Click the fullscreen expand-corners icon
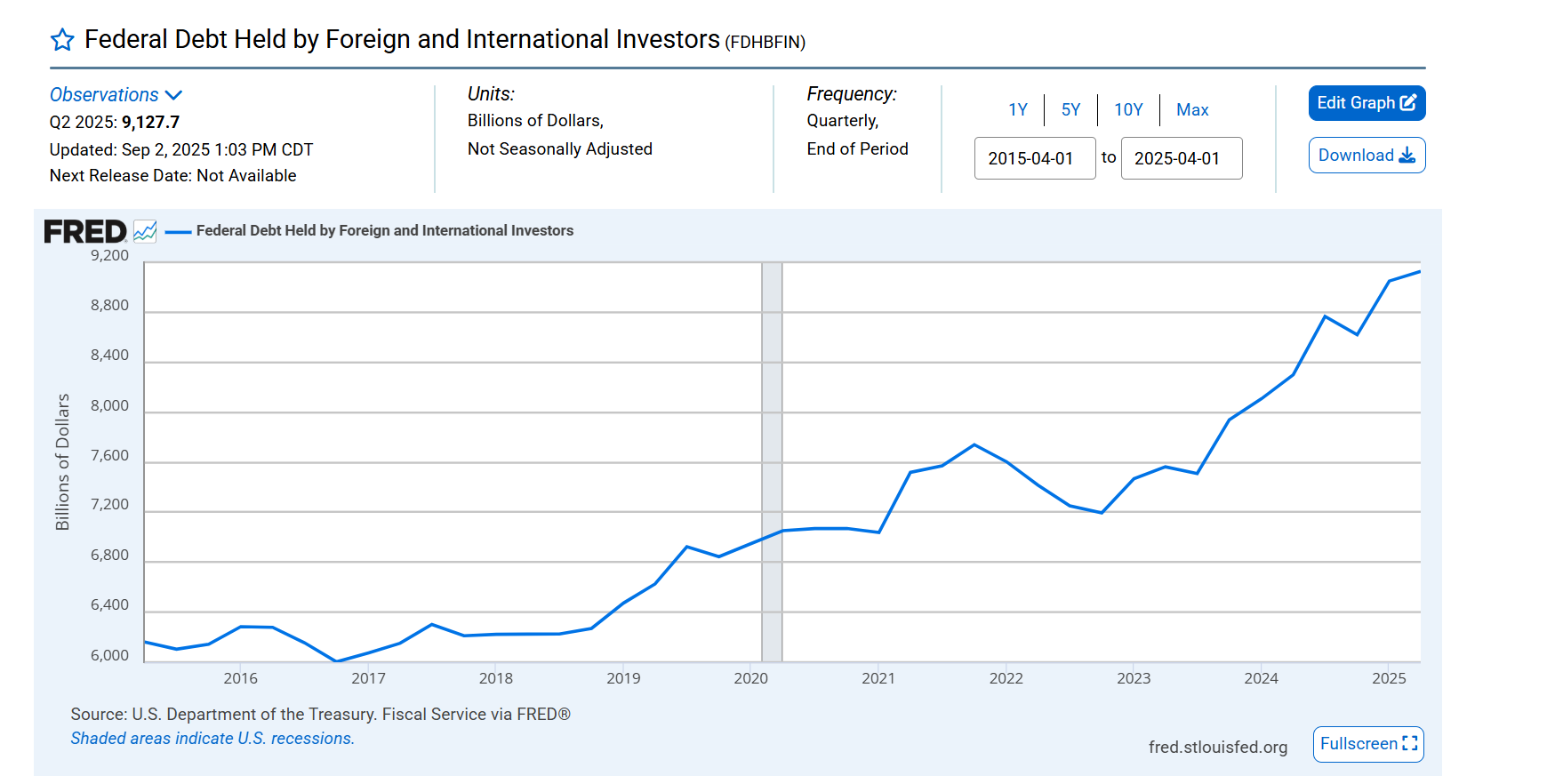Image resolution: width=1563 pixels, height=784 pixels. coord(1409,743)
